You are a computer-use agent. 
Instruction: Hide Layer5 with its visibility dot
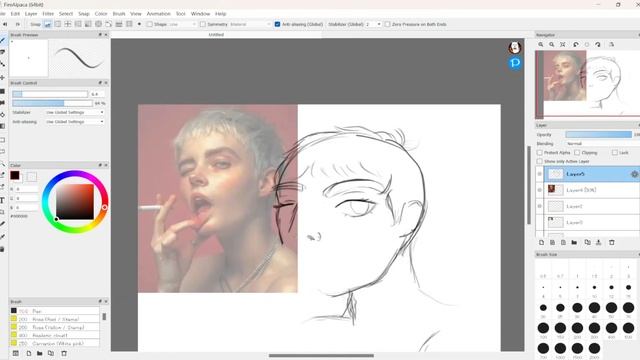click(x=540, y=174)
